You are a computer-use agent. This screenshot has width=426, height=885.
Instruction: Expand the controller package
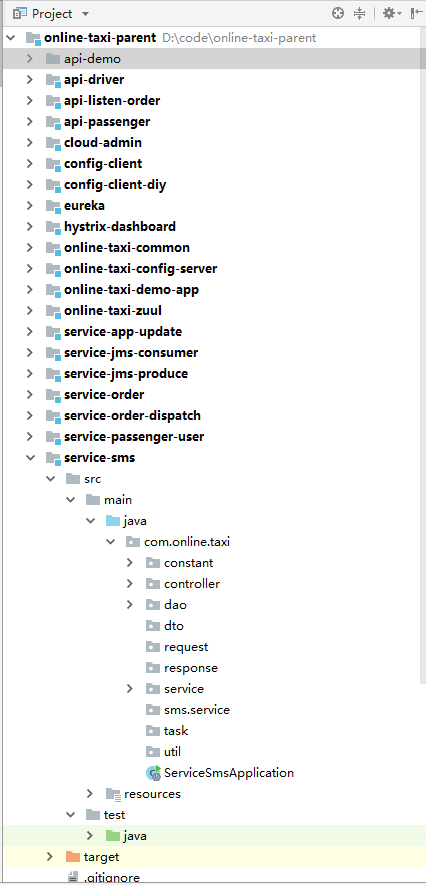(130, 584)
